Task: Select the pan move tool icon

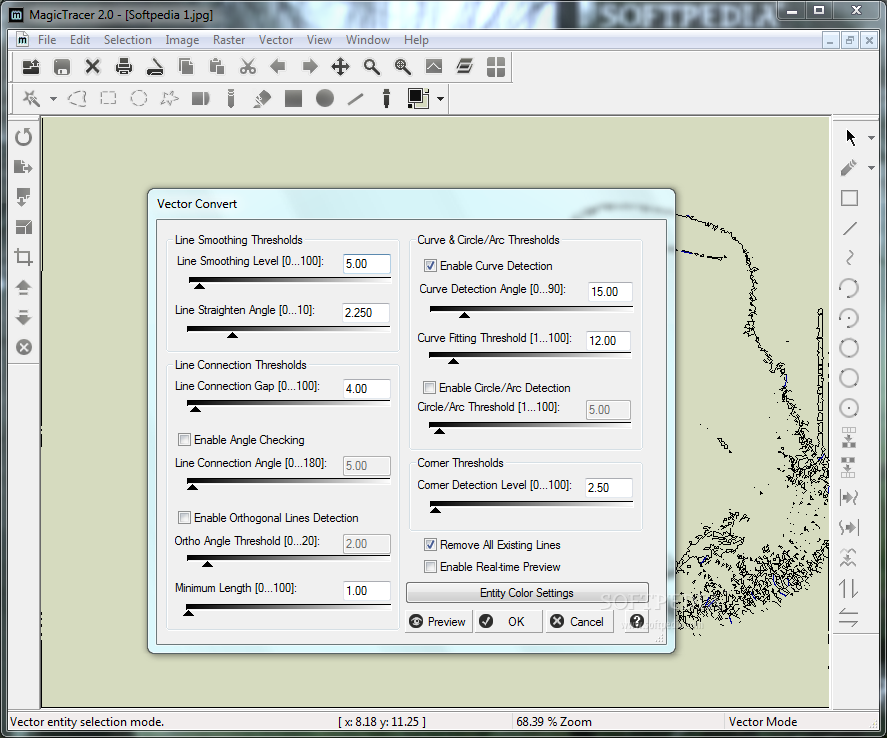Action: [x=340, y=67]
